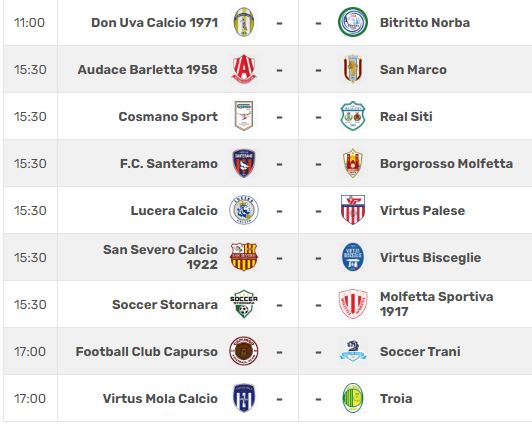Click the Lucera Calcio round crest
Image resolution: width=532 pixels, height=426 pixels.
coord(244,210)
